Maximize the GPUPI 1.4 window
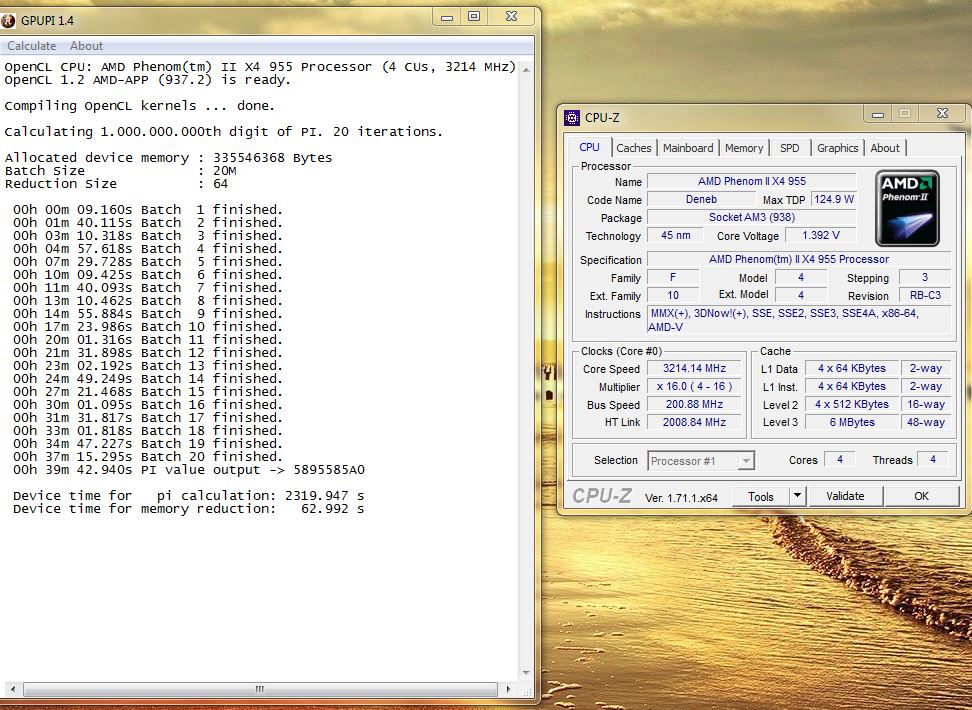The width and height of the screenshot is (972, 710). pyautogui.click(x=474, y=16)
